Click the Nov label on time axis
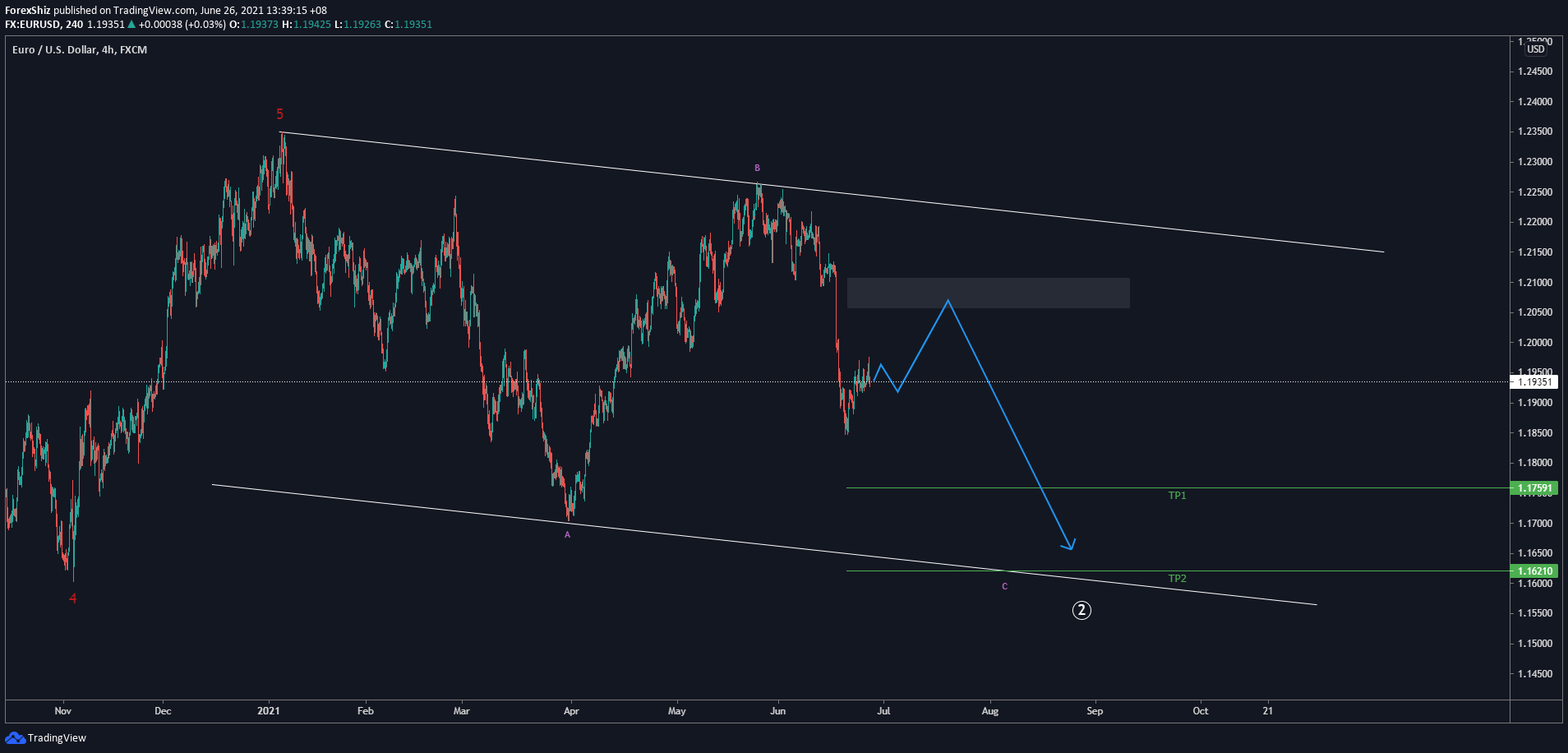 pyautogui.click(x=63, y=711)
